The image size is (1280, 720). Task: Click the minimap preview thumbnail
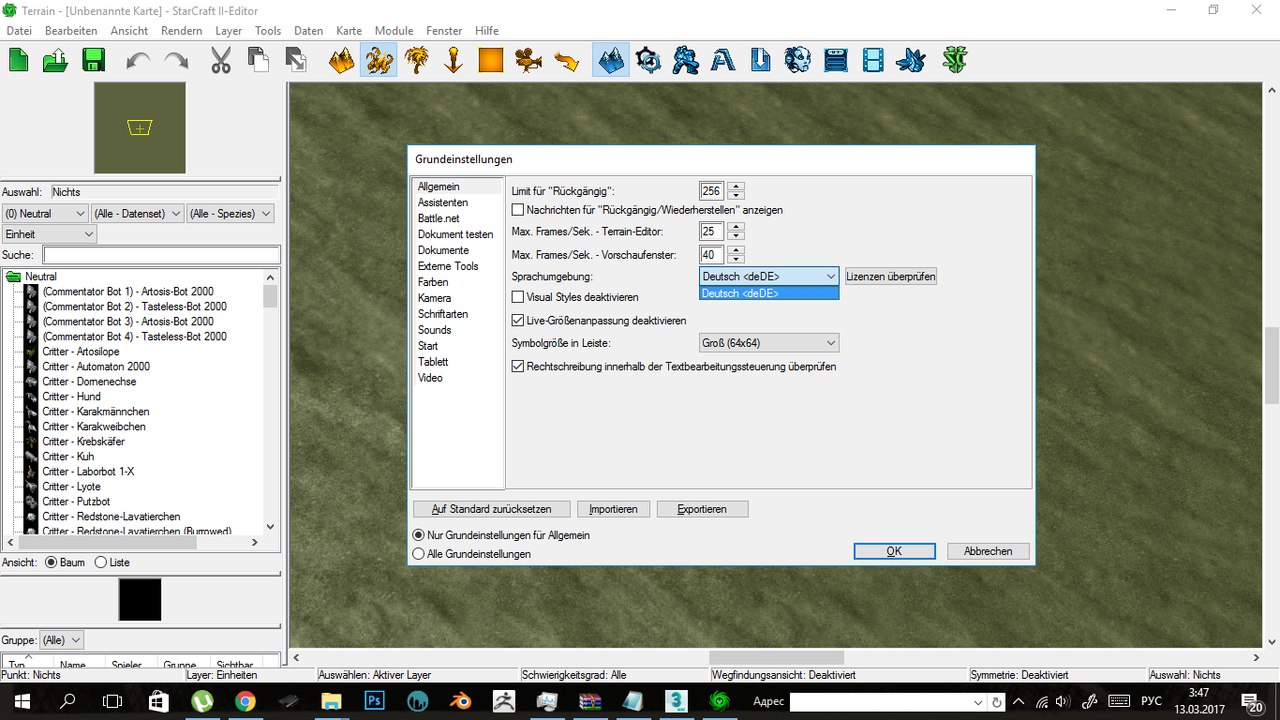click(x=139, y=127)
